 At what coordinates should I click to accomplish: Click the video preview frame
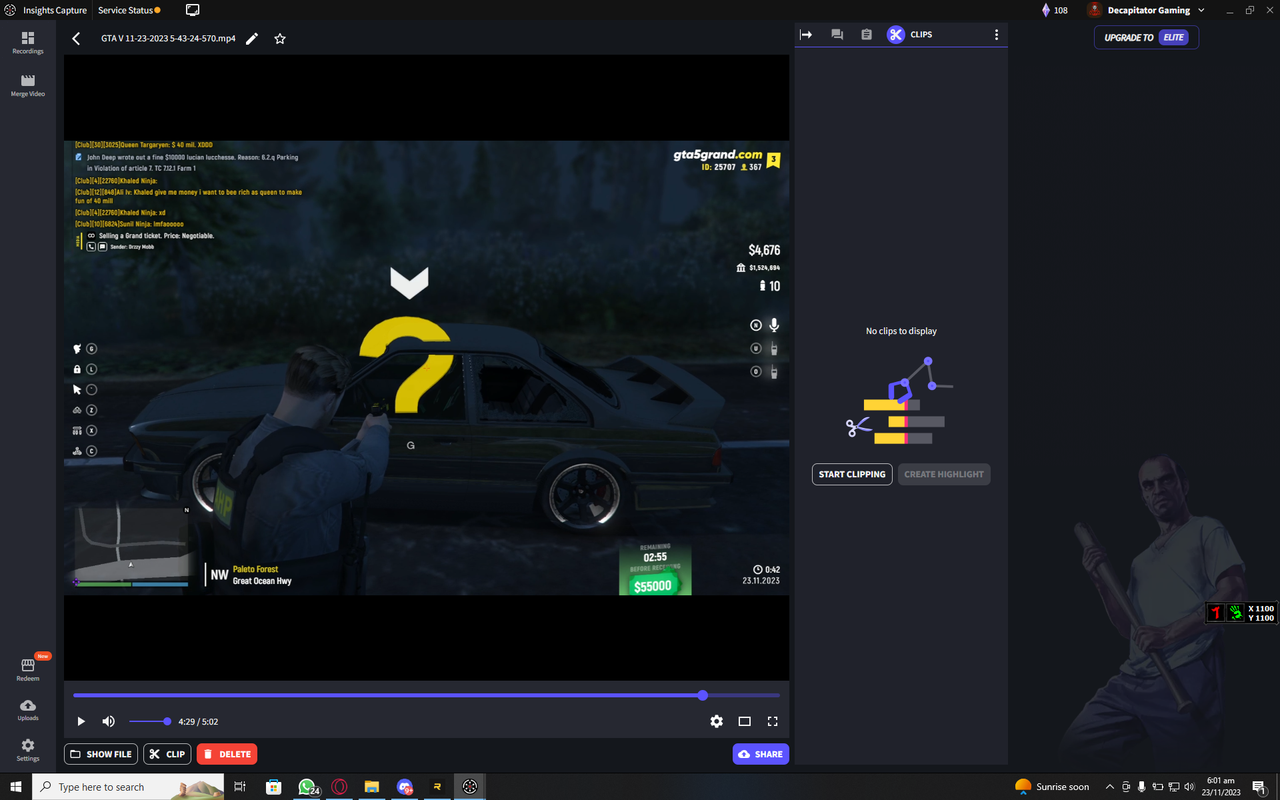coord(427,368)
